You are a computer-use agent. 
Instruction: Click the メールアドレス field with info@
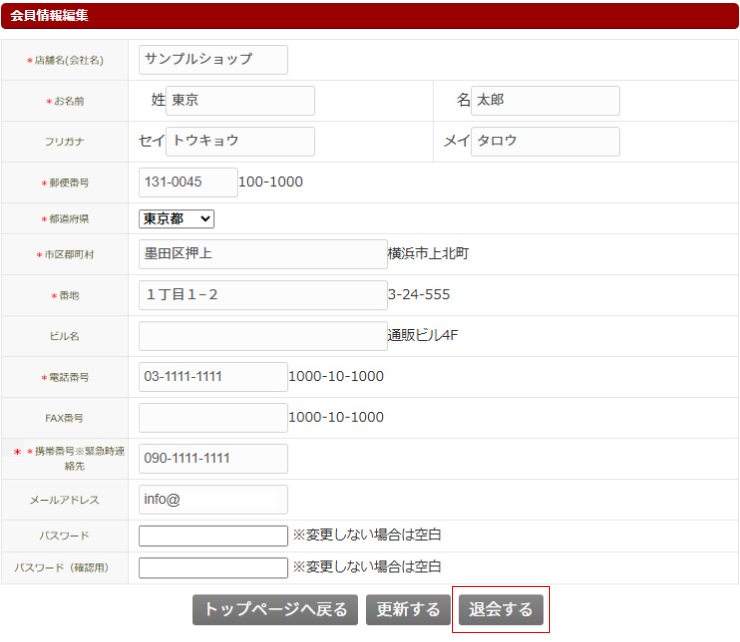coord(213,499)
